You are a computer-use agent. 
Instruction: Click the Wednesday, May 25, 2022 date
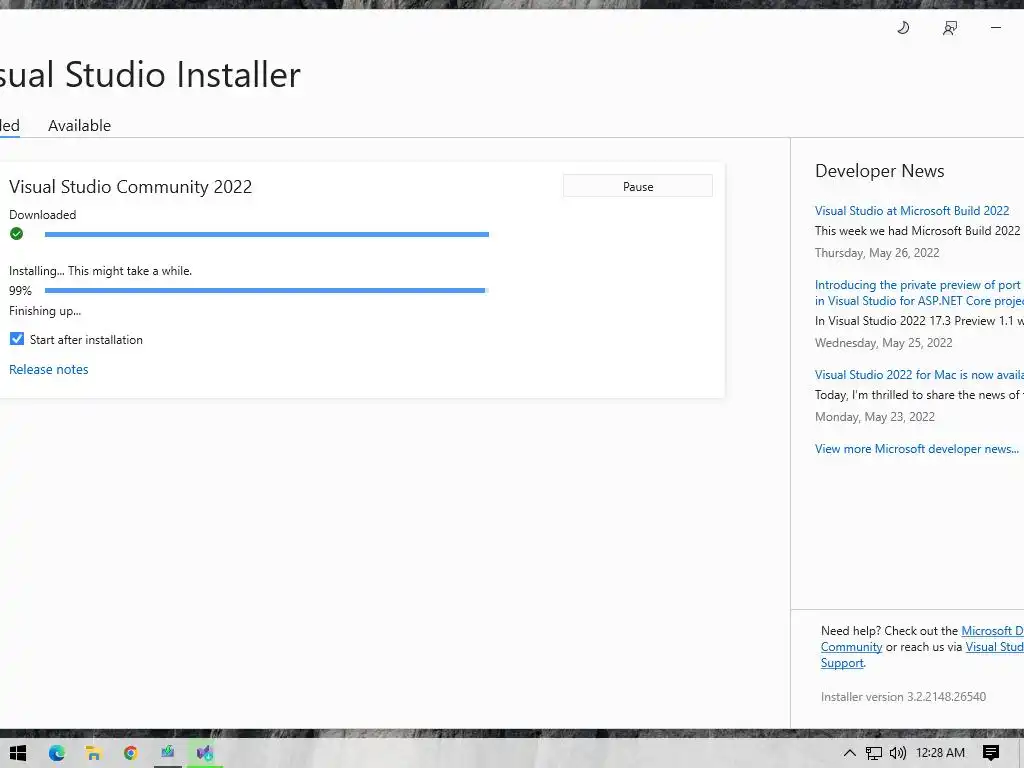coord(884,343)
